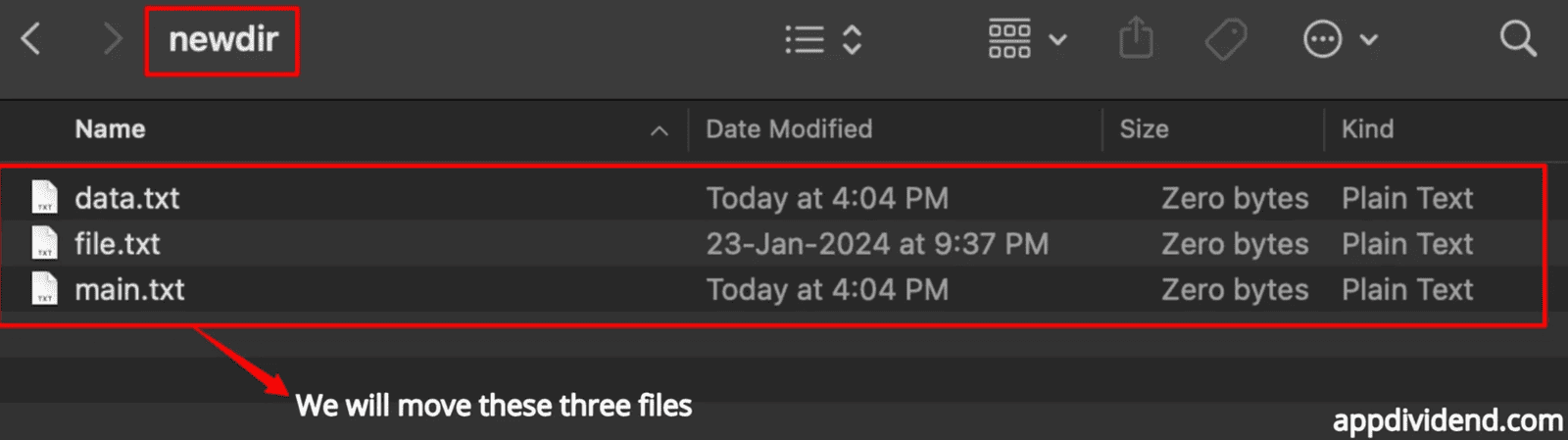The width and height of the screenshot is (1568, 440).
Task: Open the group-by grid dropdown
Action: pyautogui.click(x=1026, y=40)
